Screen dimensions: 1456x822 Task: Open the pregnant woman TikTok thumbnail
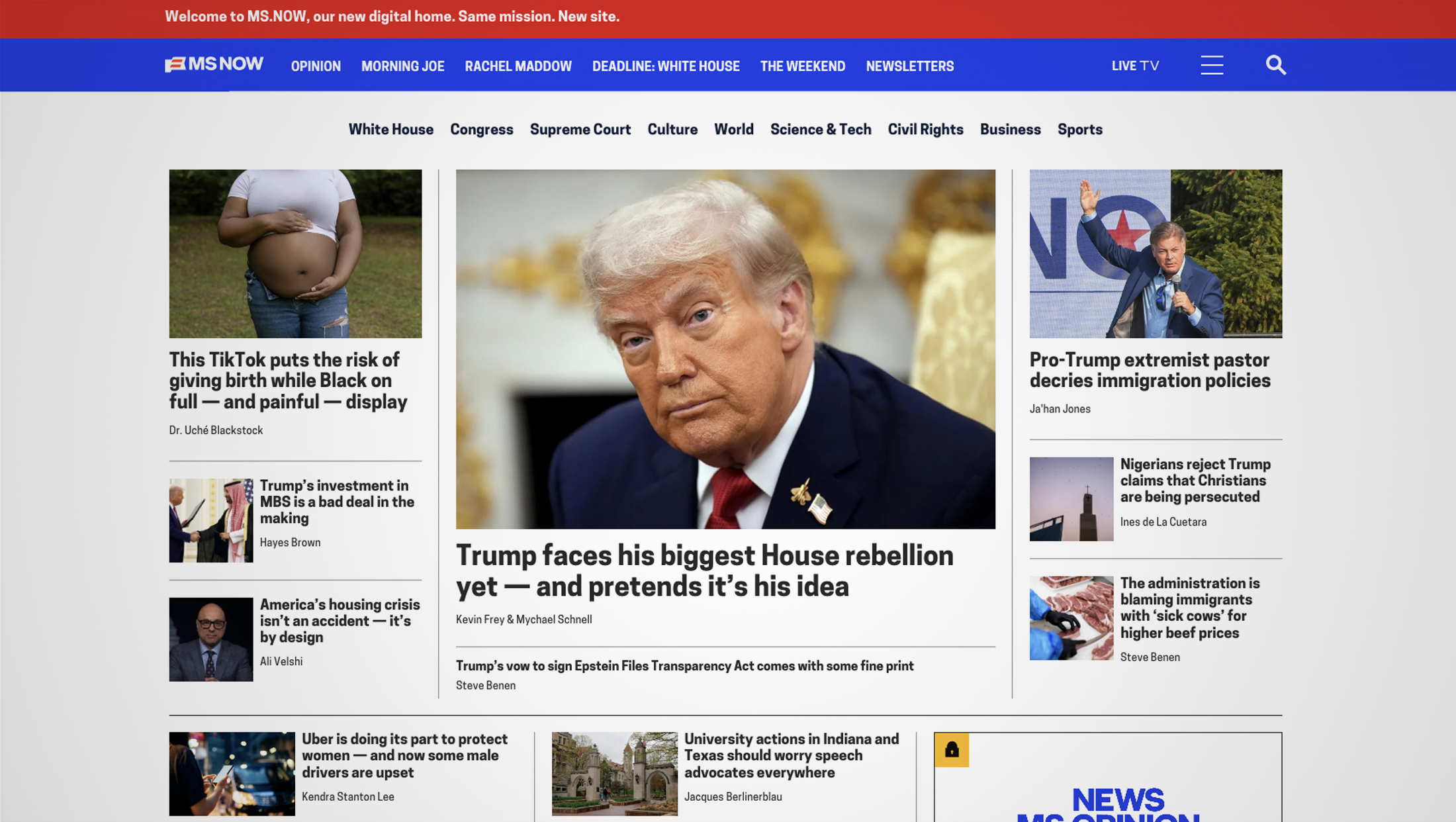click(x=295, y=253)
